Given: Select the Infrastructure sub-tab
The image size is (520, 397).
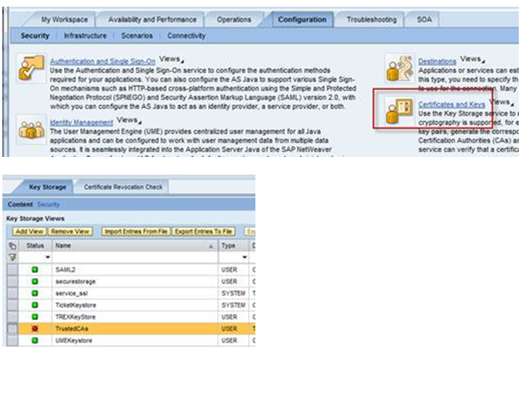Looking at the screenshot, I should [85, 36].
